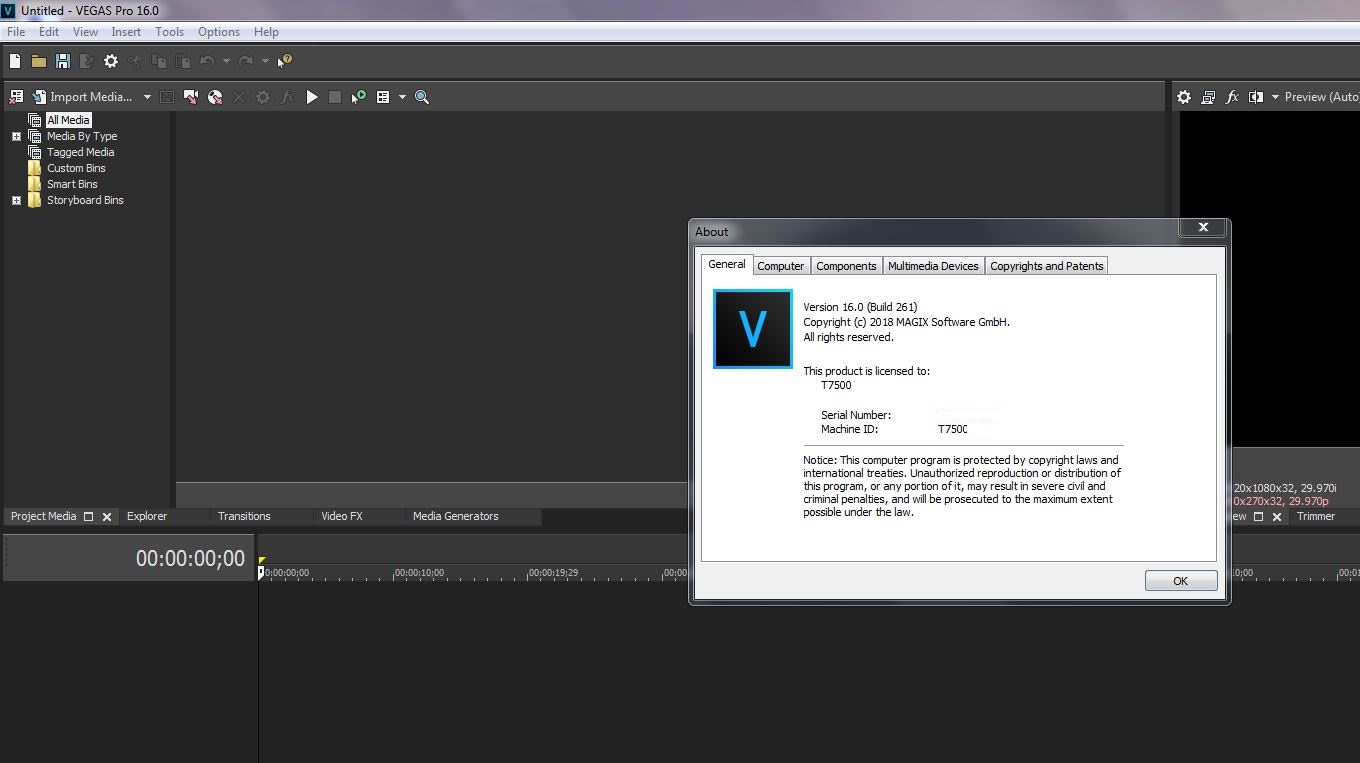Open the Redo history dropdown arrow
Screen dimensions: 1360x763
(x=265, y=61)
